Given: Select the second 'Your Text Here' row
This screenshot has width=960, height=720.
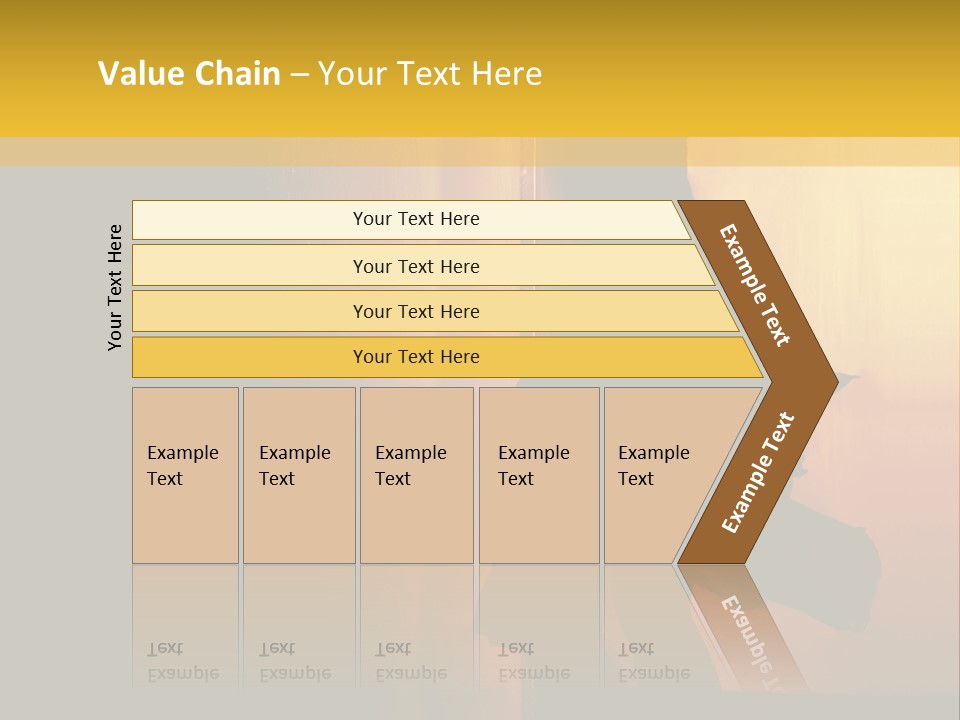Looking at the screenshot, I should coord(415,266).
